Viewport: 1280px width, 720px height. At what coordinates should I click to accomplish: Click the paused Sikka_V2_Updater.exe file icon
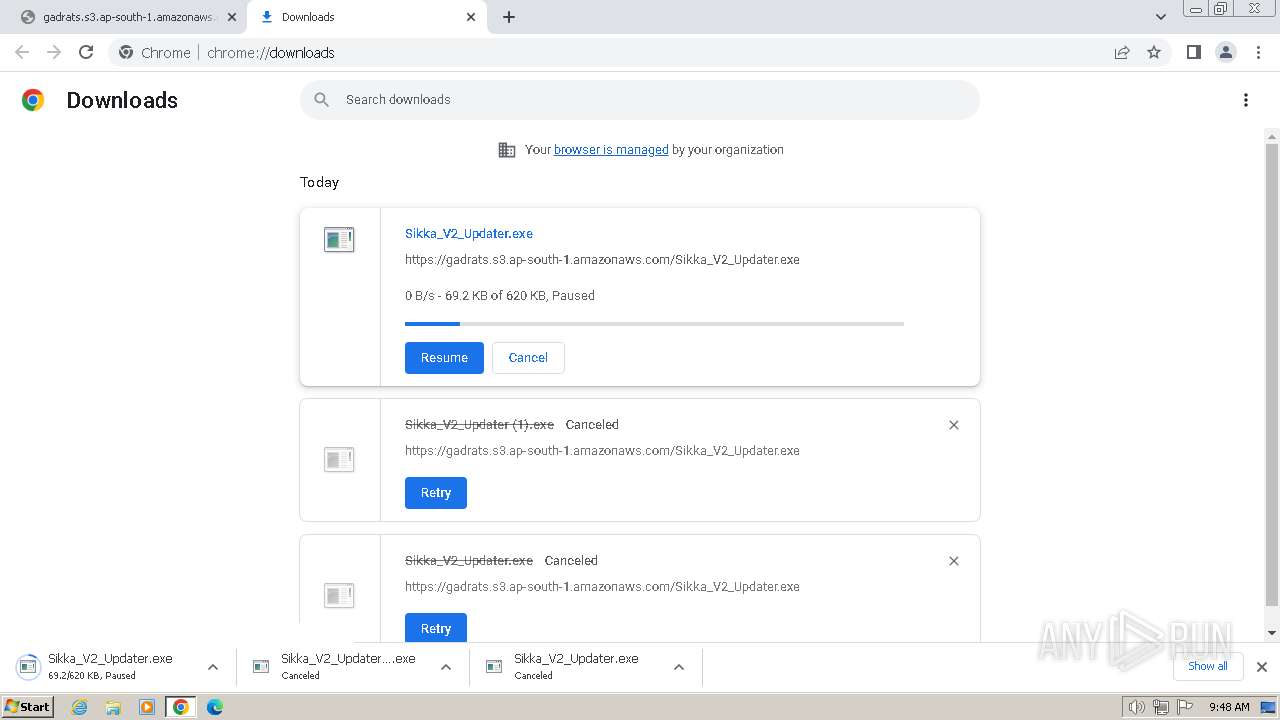point(339,240)
